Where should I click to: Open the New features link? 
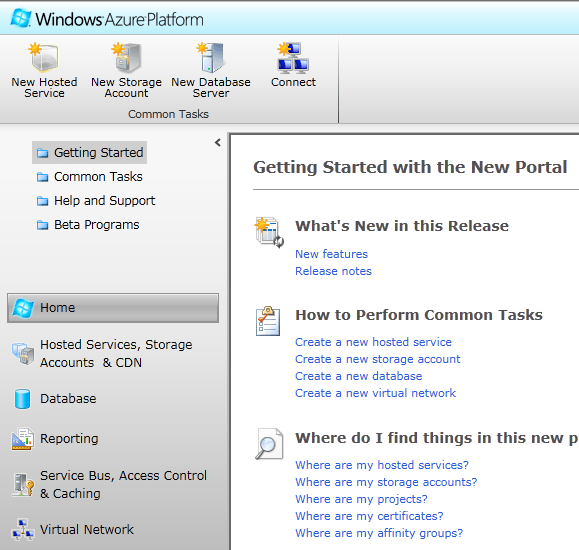click(x=332, y=254)
